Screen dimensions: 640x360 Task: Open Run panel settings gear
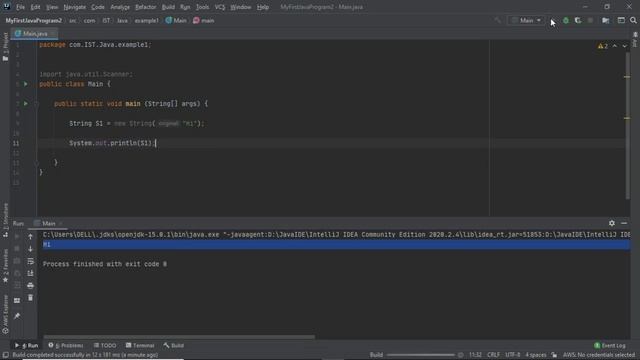pyautogui.click(x=611, y=223)
